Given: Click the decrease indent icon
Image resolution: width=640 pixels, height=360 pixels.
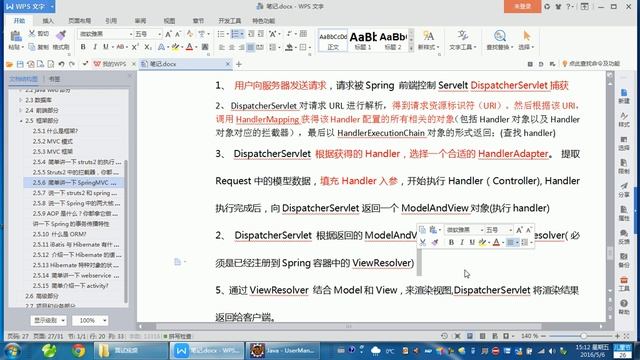Looking at the screenshot, I should [251, 34].
